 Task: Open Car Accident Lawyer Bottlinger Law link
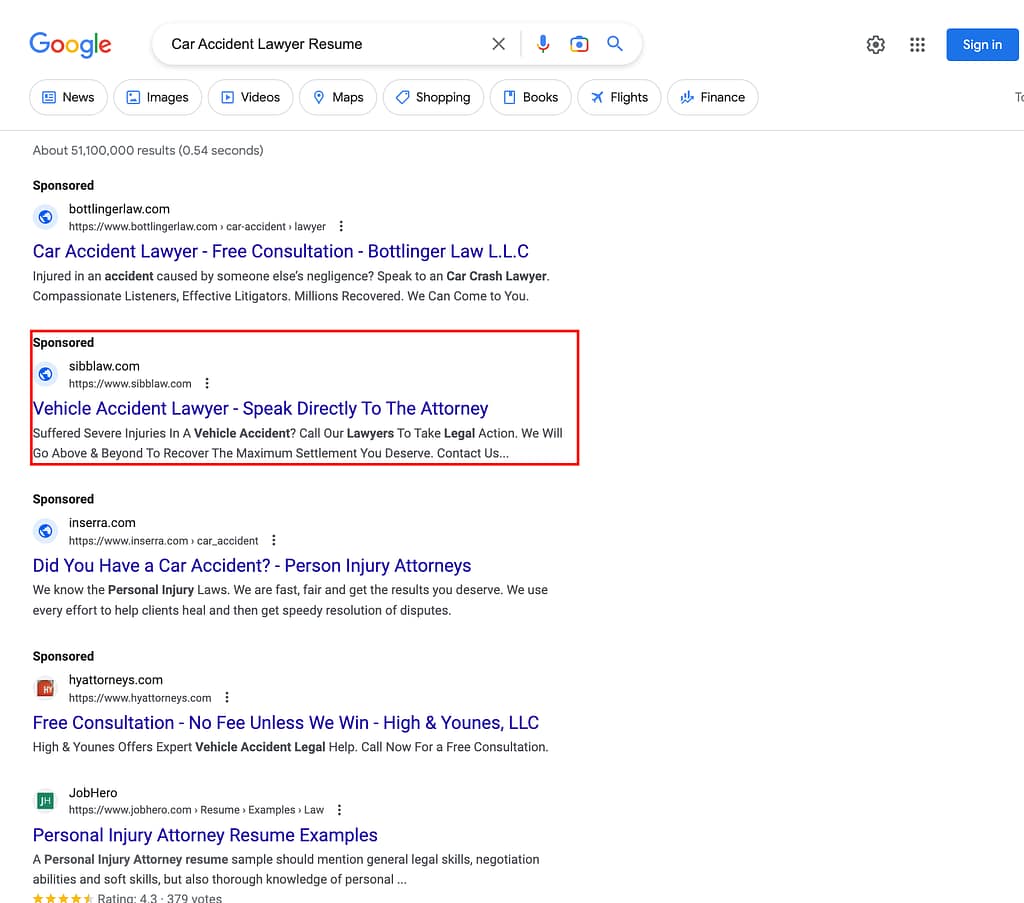pos(281,251)
